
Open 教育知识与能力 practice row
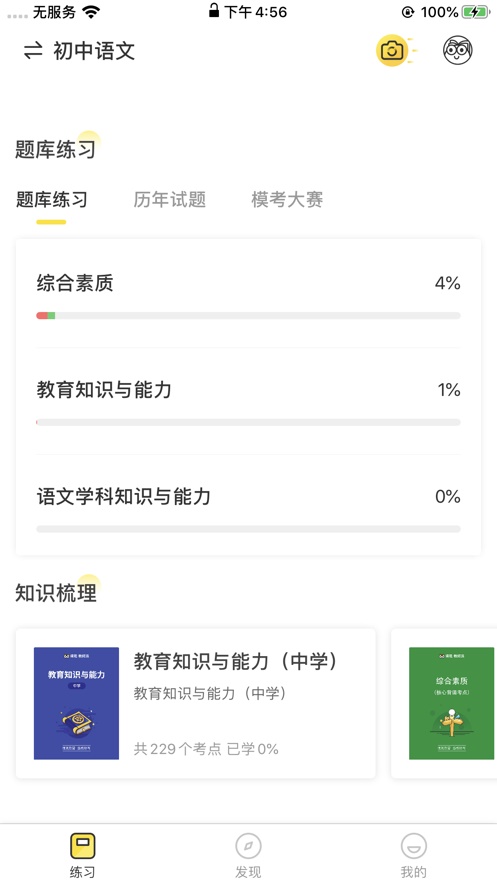coord(248,402)
